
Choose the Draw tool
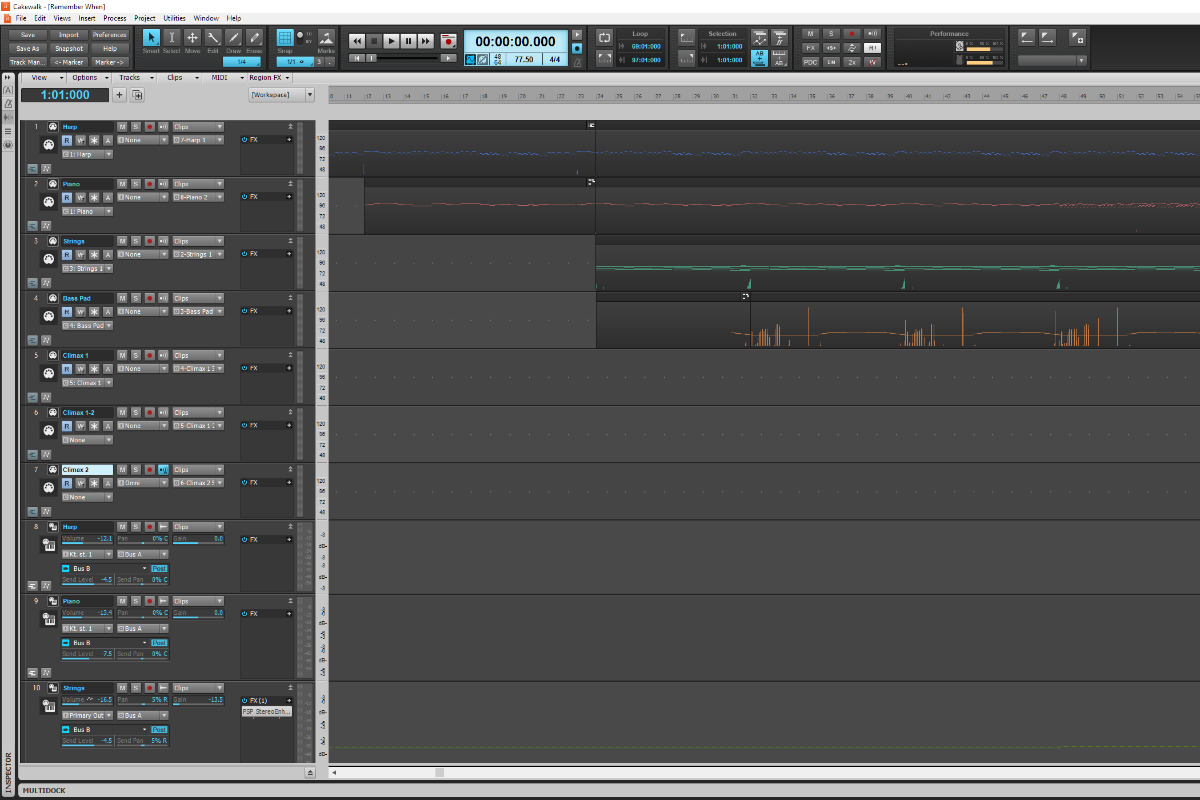[234, 39]
